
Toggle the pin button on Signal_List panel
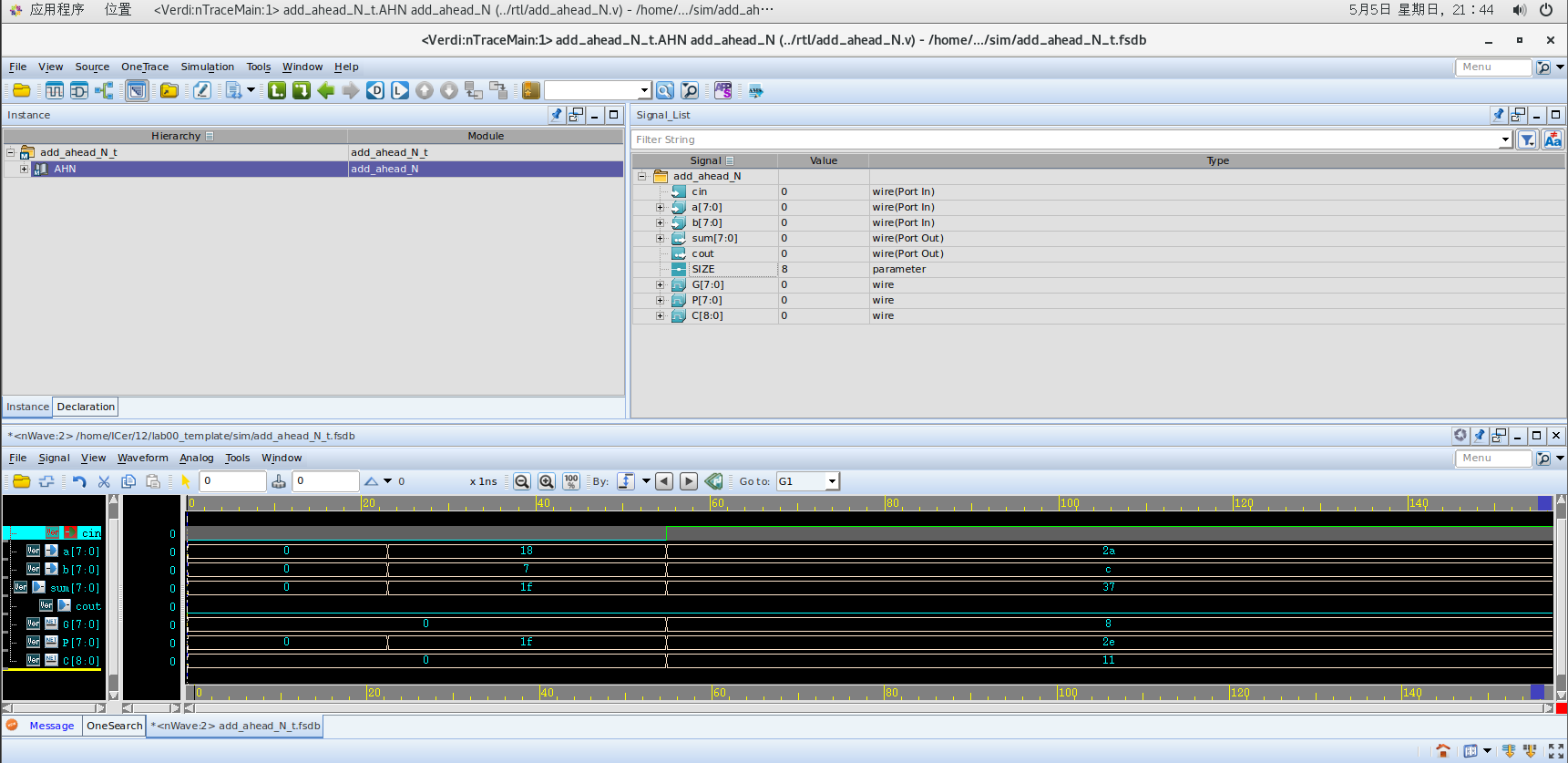1499,115
